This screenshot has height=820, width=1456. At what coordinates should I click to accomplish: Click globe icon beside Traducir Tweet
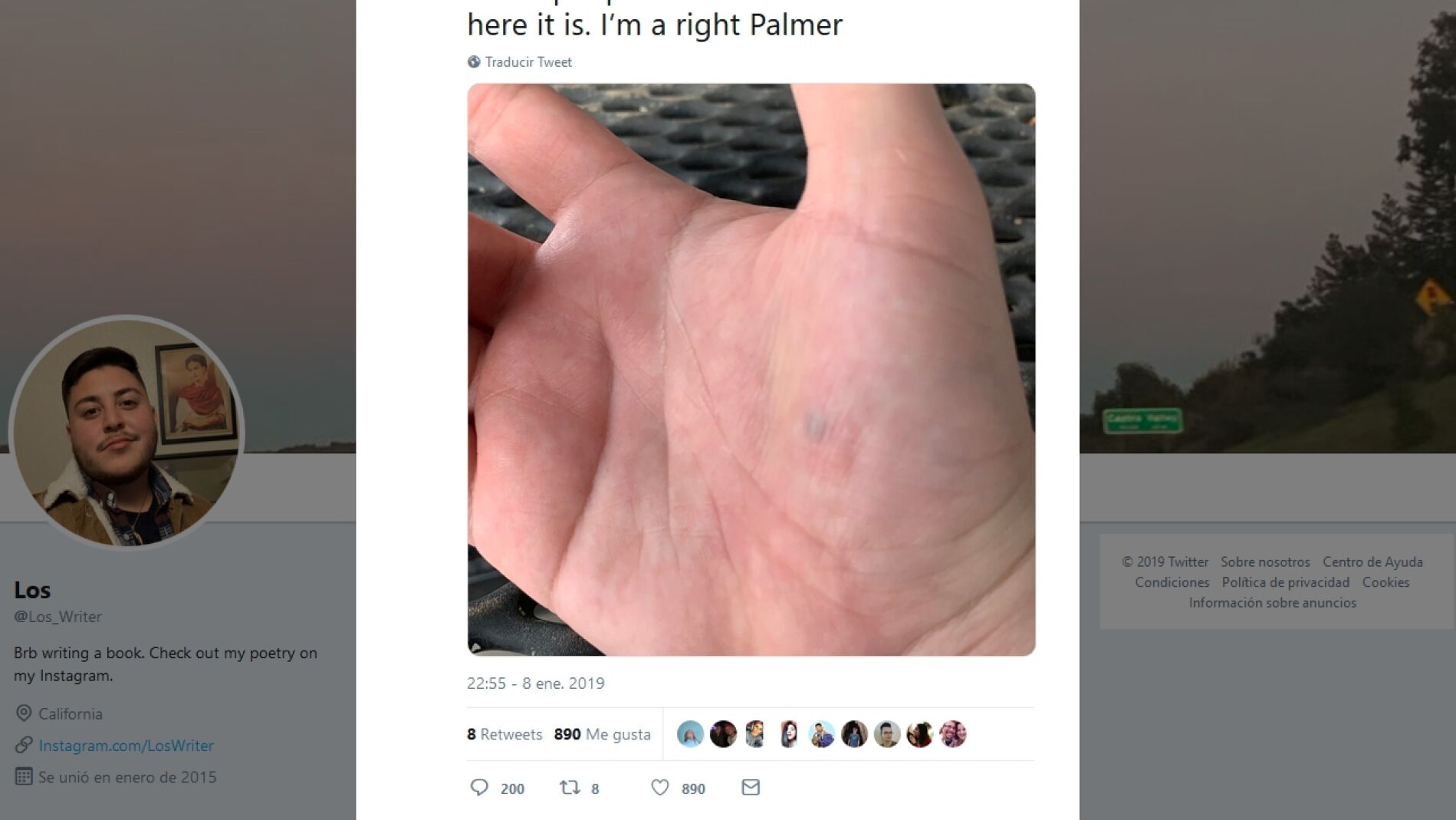(474, 62)
